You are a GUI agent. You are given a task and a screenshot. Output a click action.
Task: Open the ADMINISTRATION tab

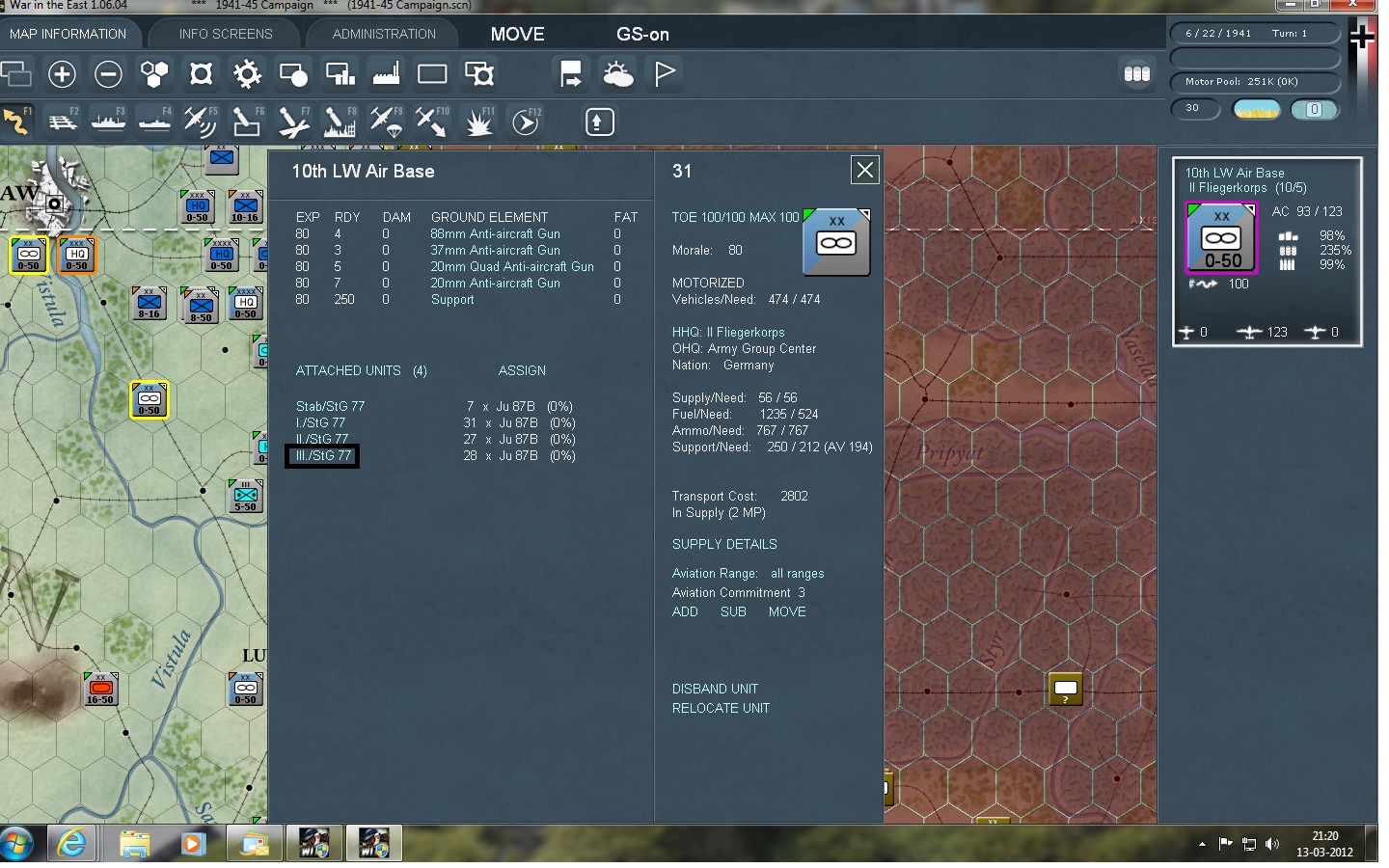(x=384, y=34)
